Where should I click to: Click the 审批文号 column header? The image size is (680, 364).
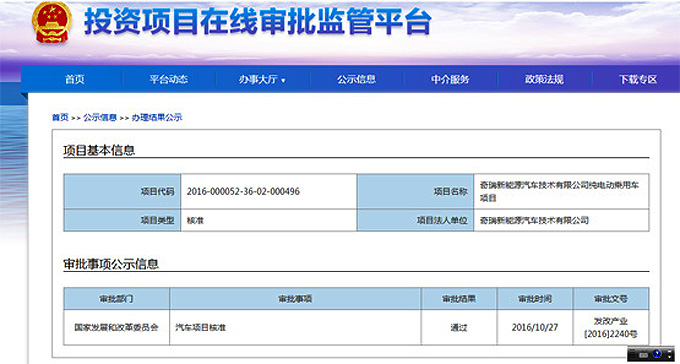point(611,298)
